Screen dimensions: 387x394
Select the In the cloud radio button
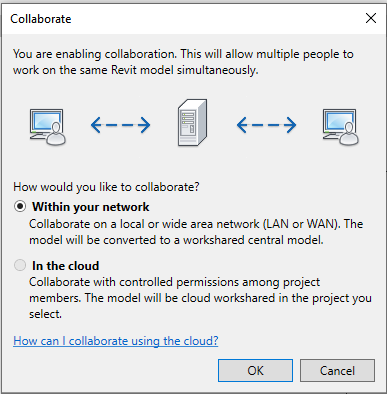point(20,265)
